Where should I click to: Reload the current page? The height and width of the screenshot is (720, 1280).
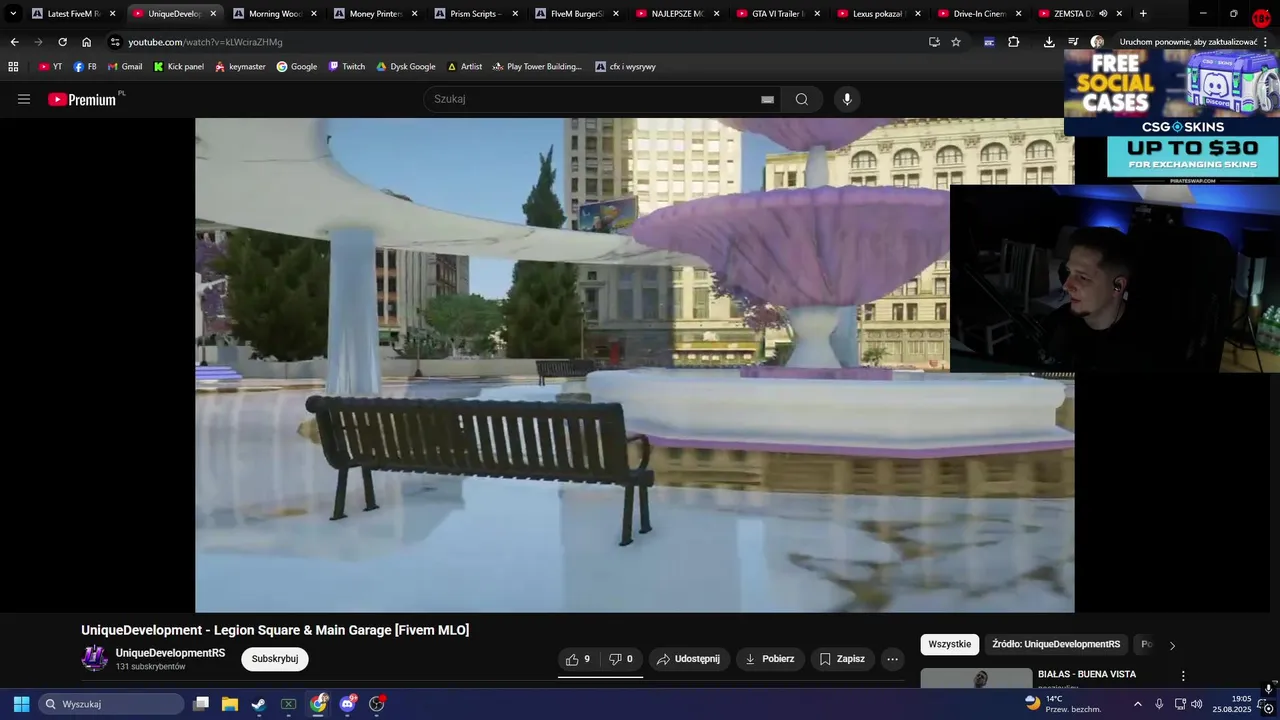pos(62,42)
